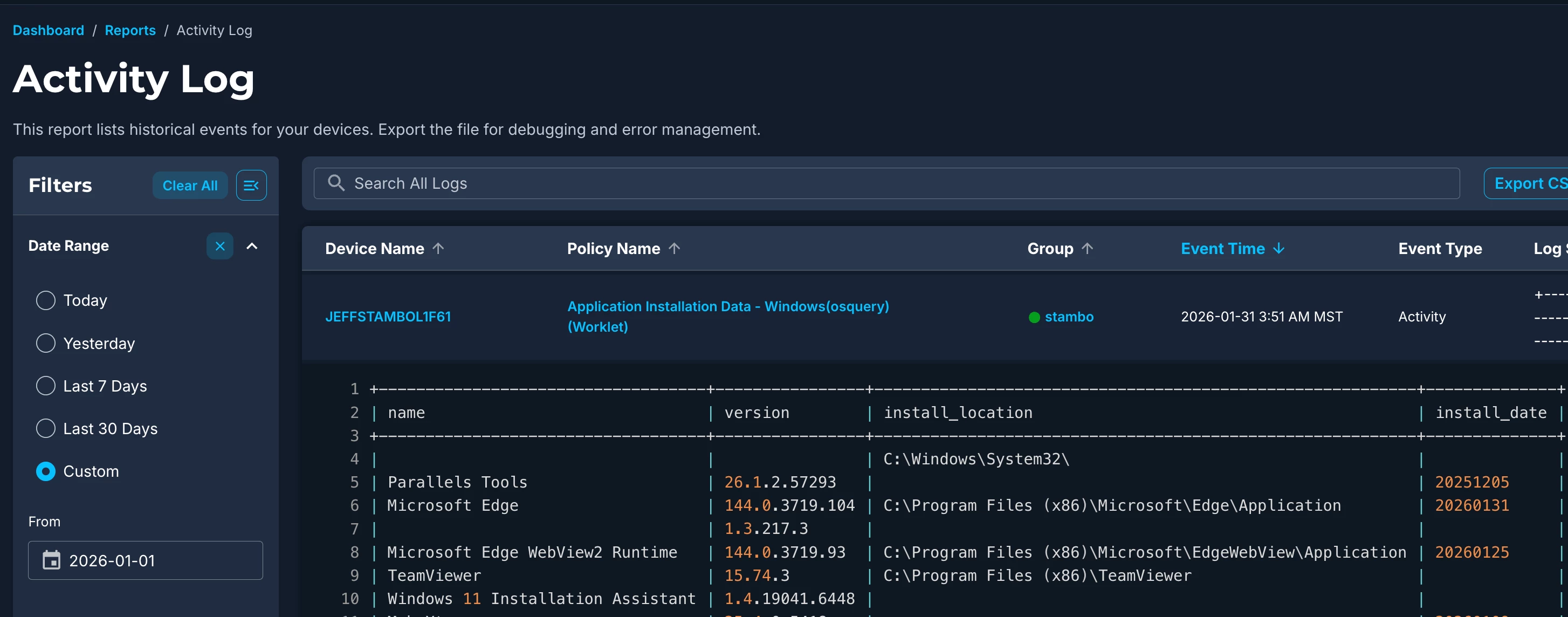The height and width of the screenshot is (617, 1568).
Task: Select the Today date range option
Action: click(46, 300)
